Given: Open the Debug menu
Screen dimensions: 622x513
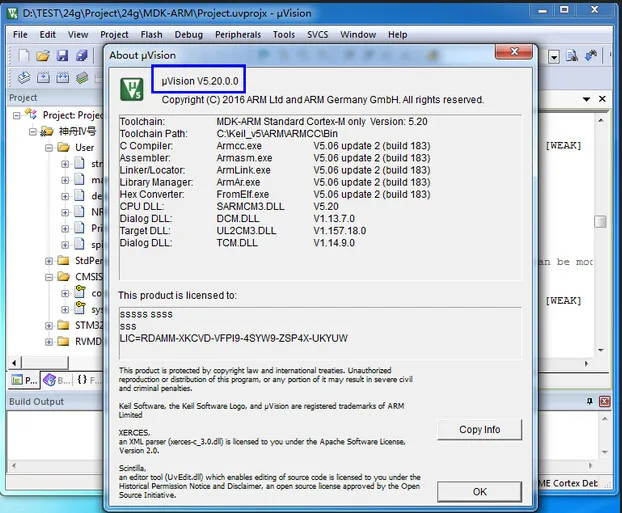Looking at the screenshot, I should (189, 35).
